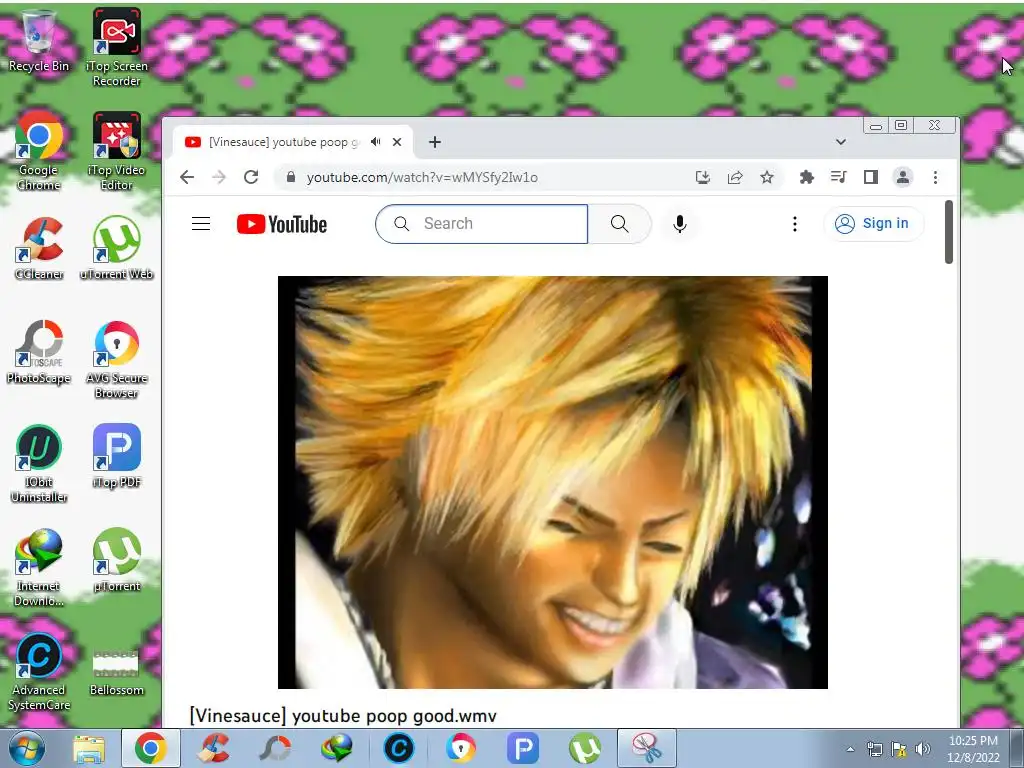The width and height of the screenshot is (1024, 768).
Task: Show hidden tray icons arrow
Action: (x=850, y=749)
